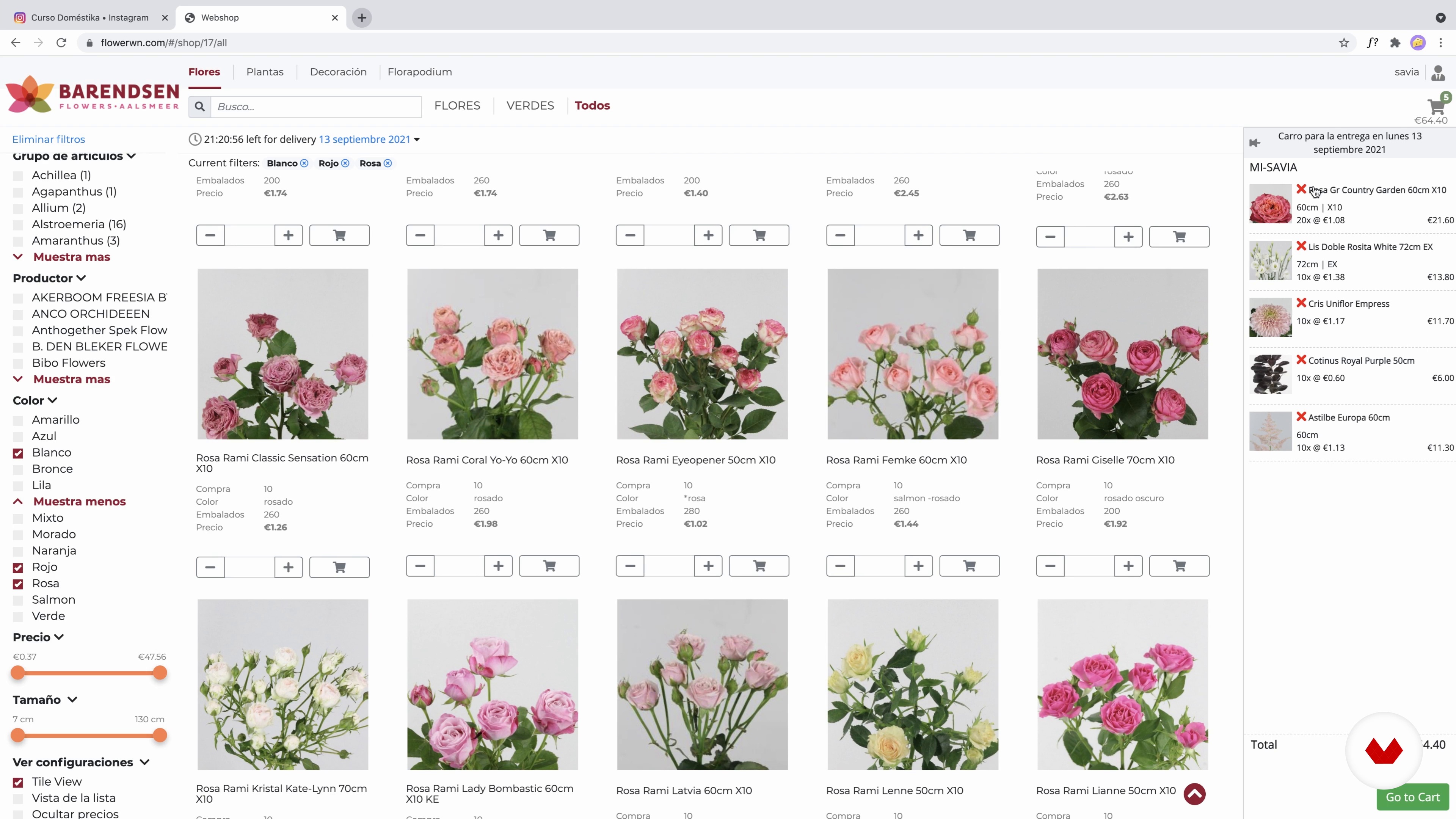Uncheck the Rojo color filter
This screenshot has height=819, width=1456.
coord(18,568)
